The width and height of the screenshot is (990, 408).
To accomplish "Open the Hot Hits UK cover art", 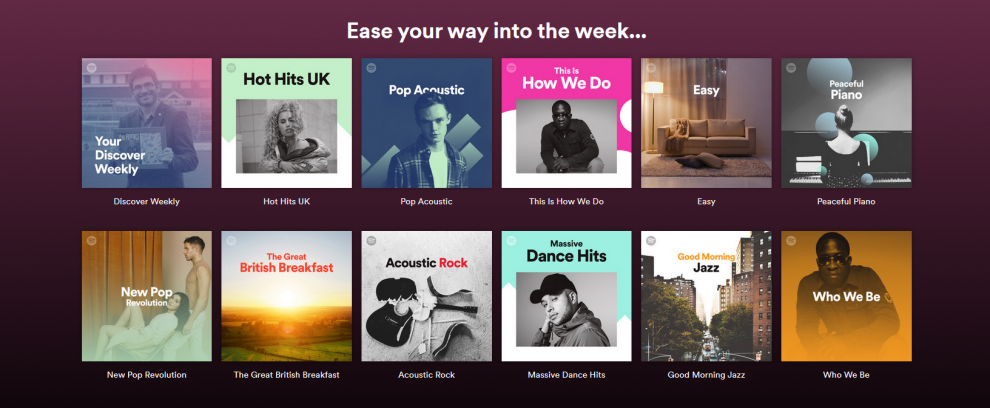I will click(x=286, y=123).
